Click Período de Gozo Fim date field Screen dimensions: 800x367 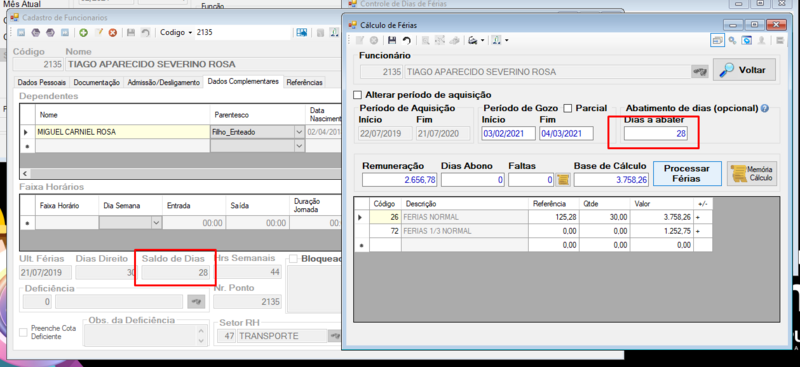566,134
